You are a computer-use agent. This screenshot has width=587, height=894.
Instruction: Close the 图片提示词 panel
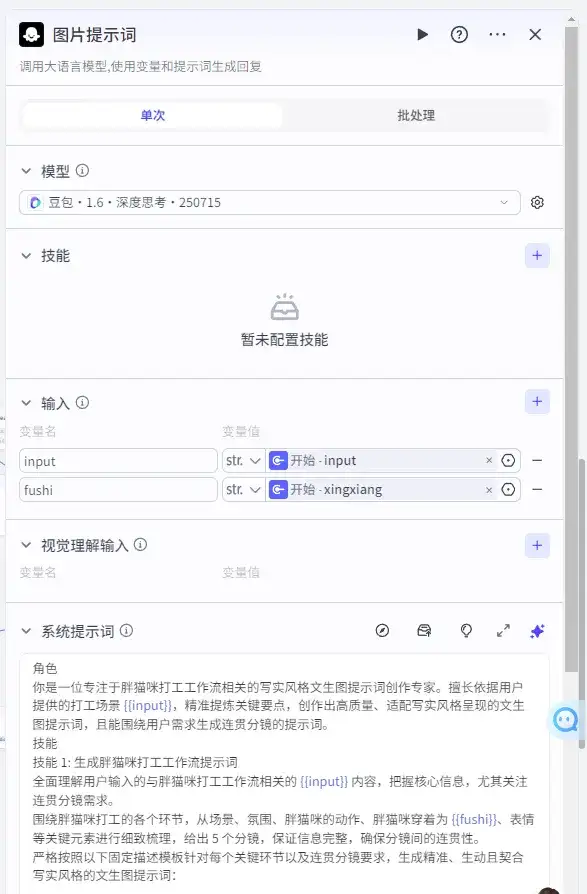tap(535, 35)
